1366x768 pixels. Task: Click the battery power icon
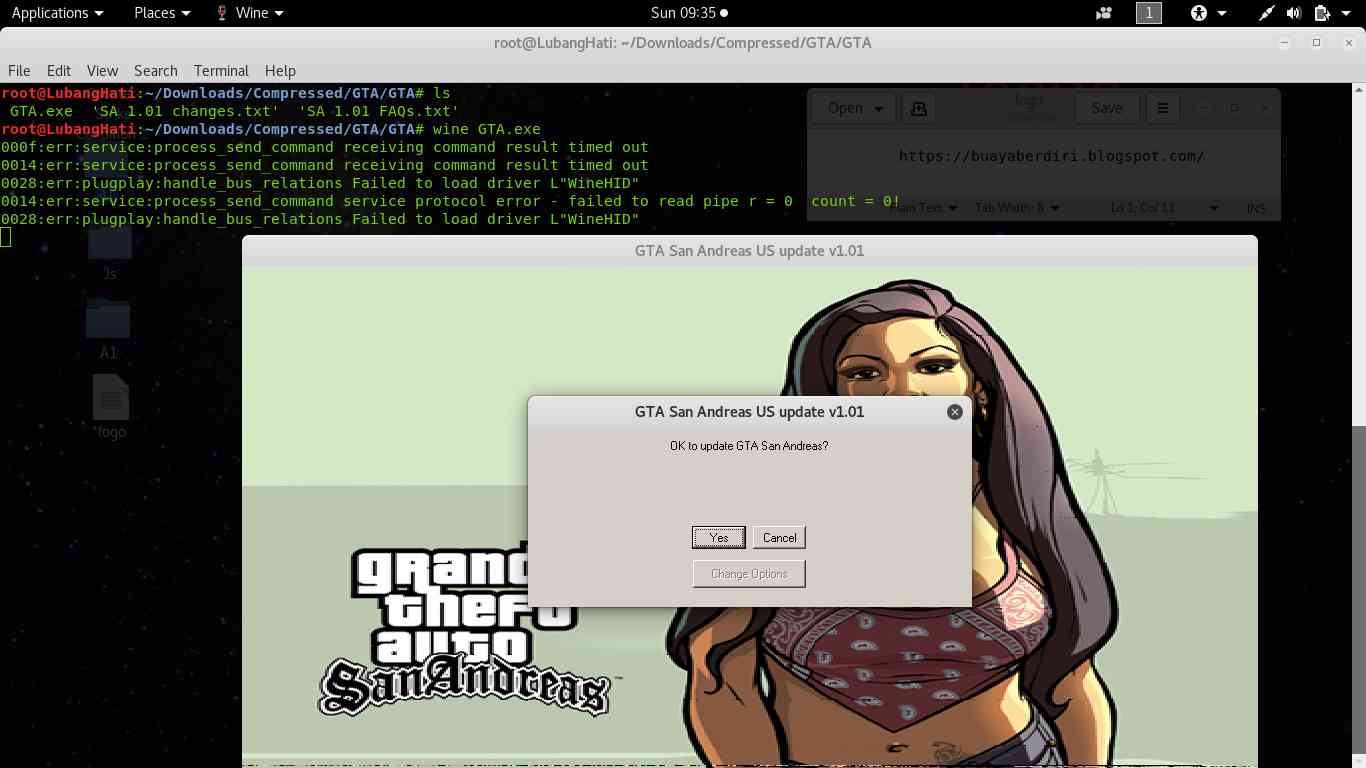coord(1322,13)
